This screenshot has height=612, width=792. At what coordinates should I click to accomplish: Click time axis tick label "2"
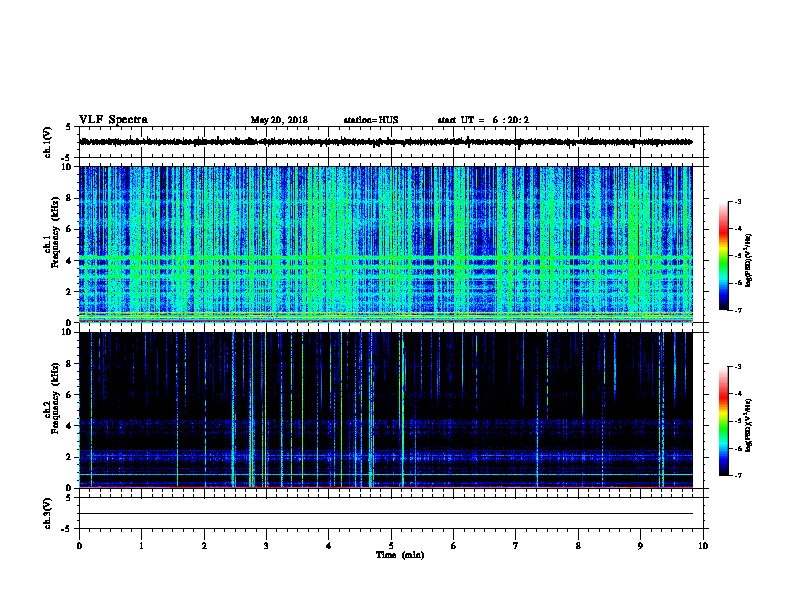point(204,546)
